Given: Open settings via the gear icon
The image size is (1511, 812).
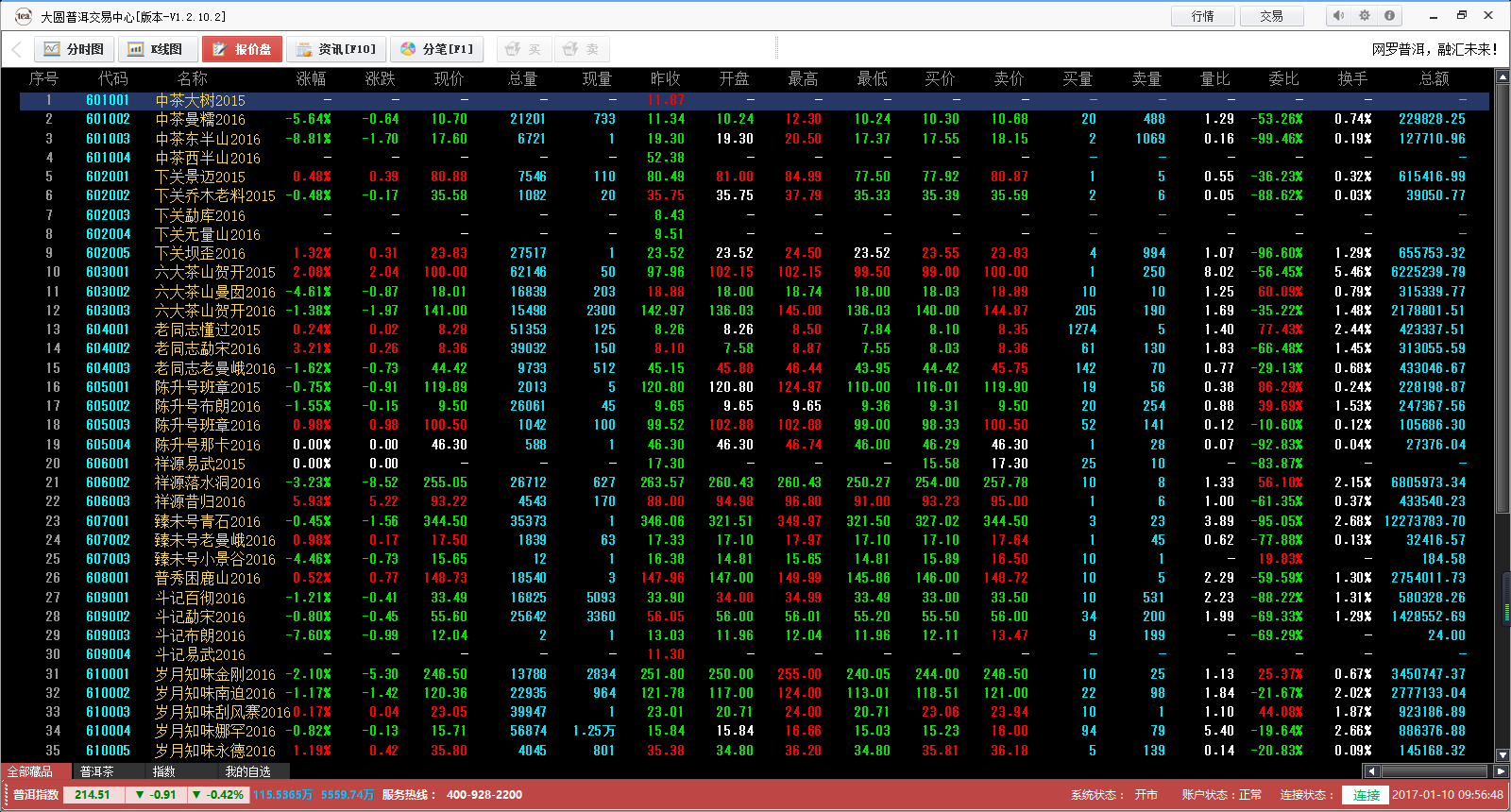Looking at the screenshot, I should 1364,15.
